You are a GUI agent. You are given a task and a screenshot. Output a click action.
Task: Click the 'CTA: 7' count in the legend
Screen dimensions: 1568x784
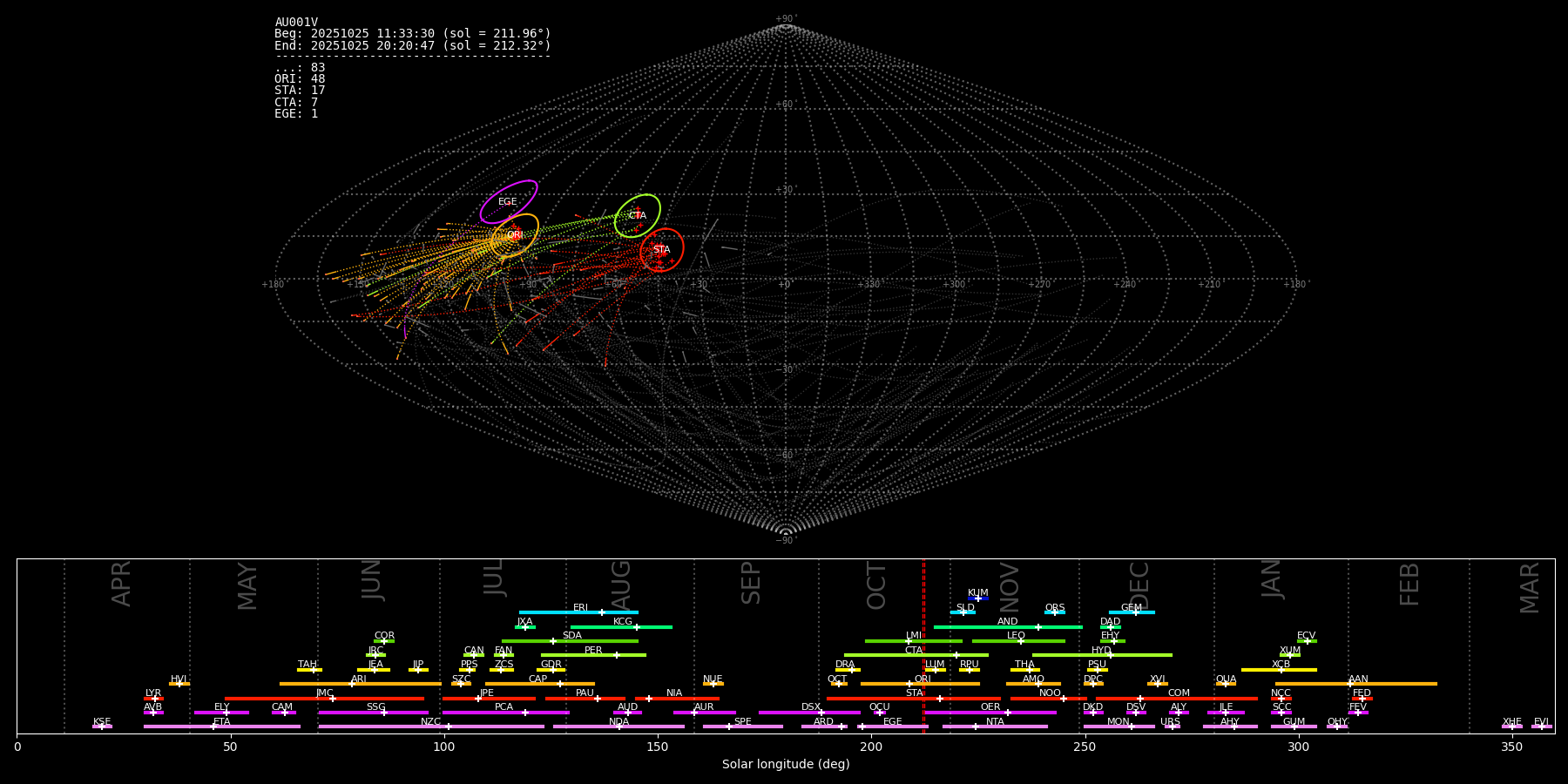pos(296,103)
